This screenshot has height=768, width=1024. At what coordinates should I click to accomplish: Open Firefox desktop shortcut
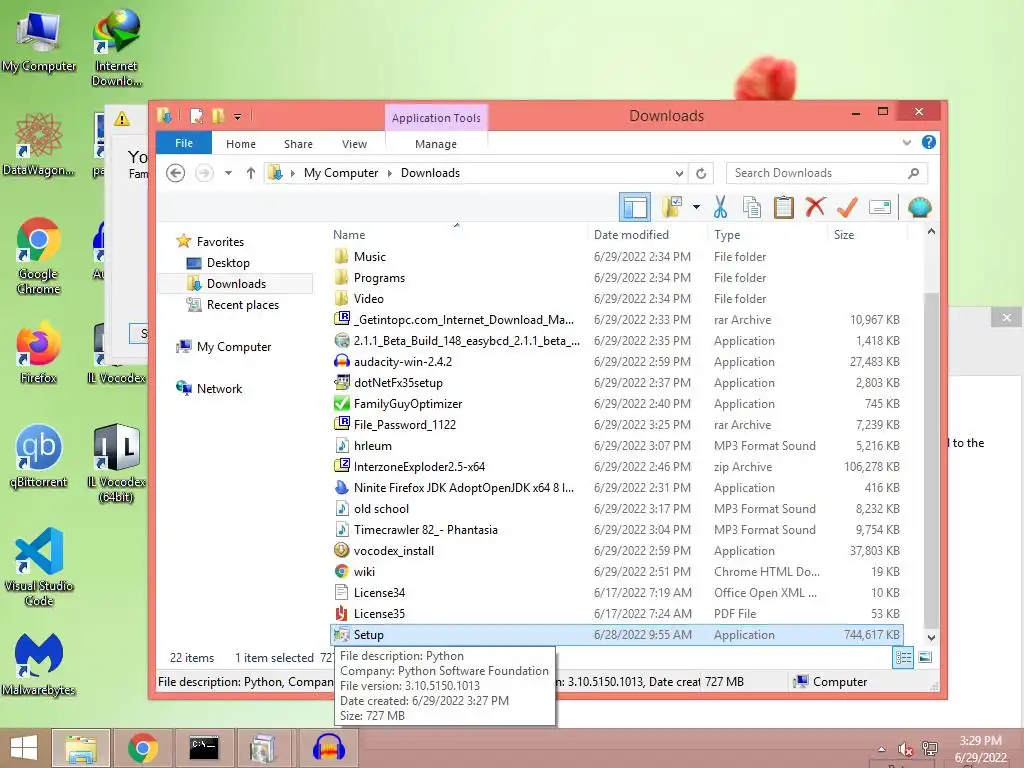(38, 353)
